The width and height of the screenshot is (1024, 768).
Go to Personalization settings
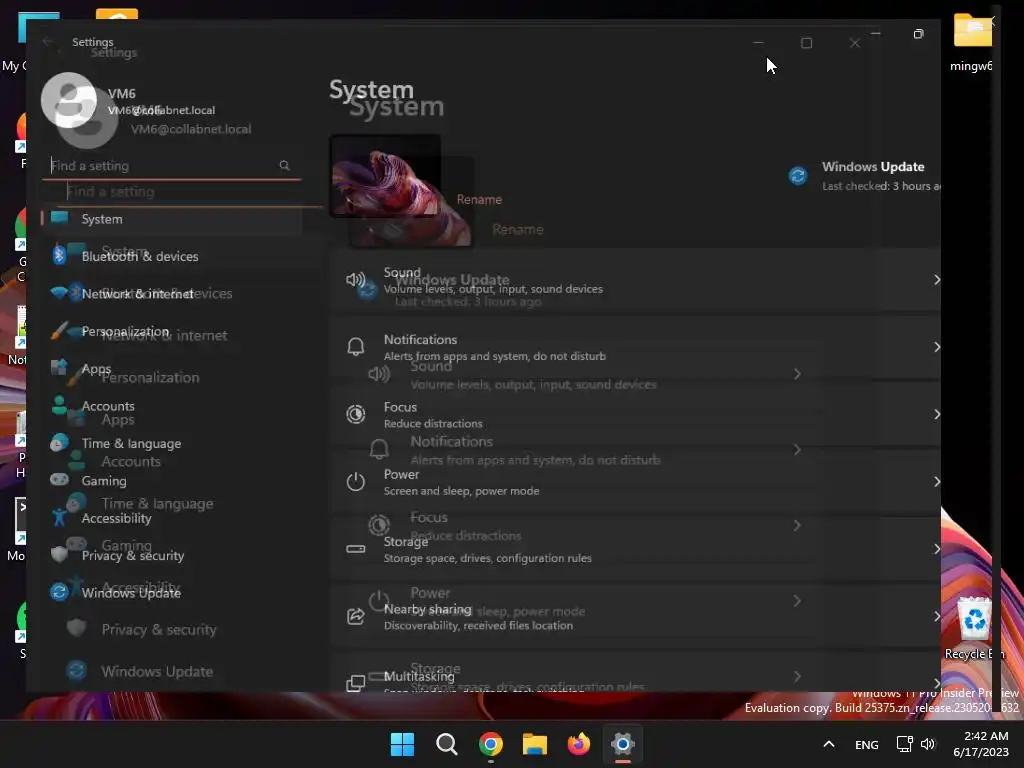[171, 331]
